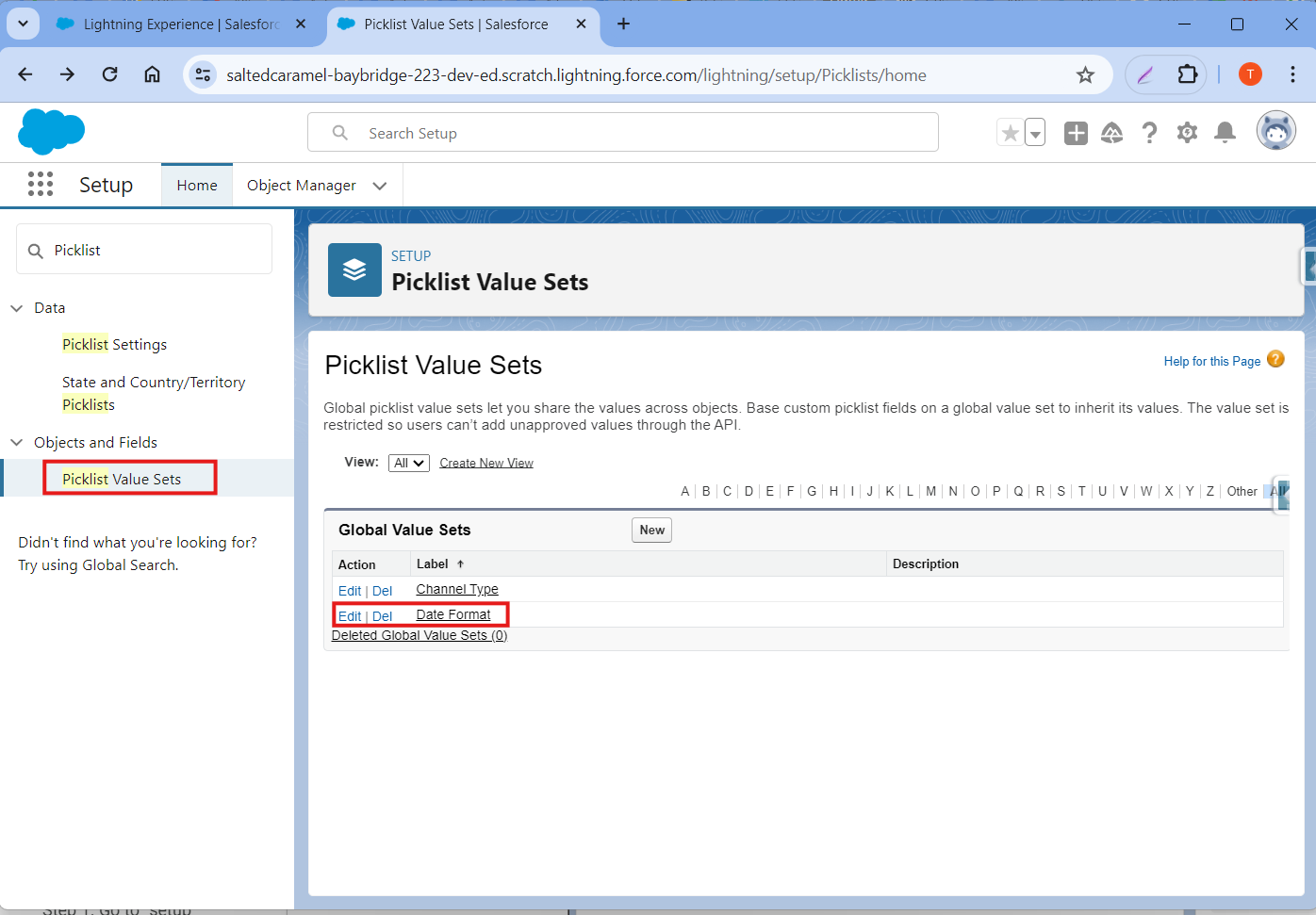Click the Quick Find Picklist search box
1316x915 pixels.
144,250
